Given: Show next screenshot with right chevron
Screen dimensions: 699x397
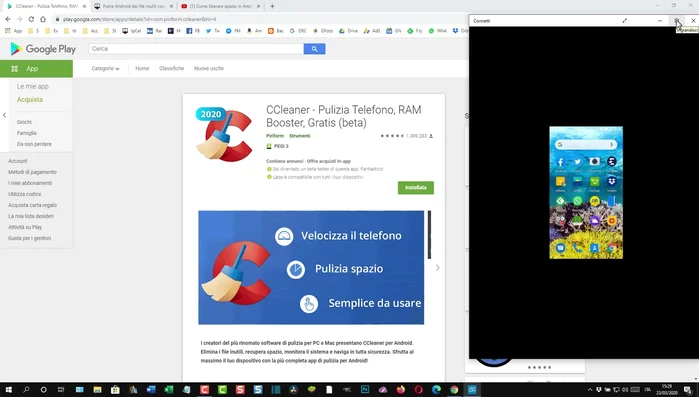Looking at the screenshot, I should [x=437, y=267].
